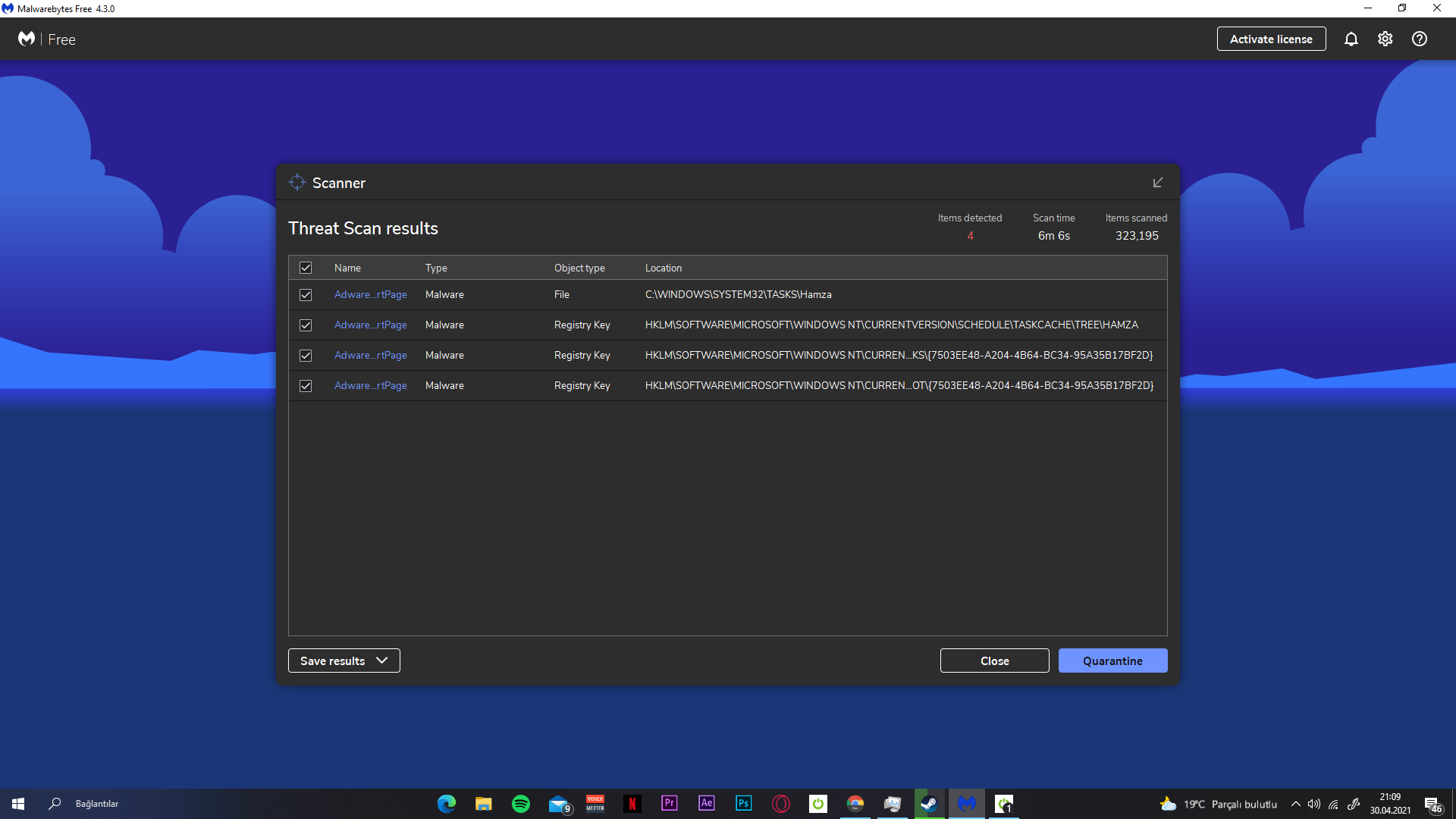Sort results by Object type column

[x=579, y=268]
